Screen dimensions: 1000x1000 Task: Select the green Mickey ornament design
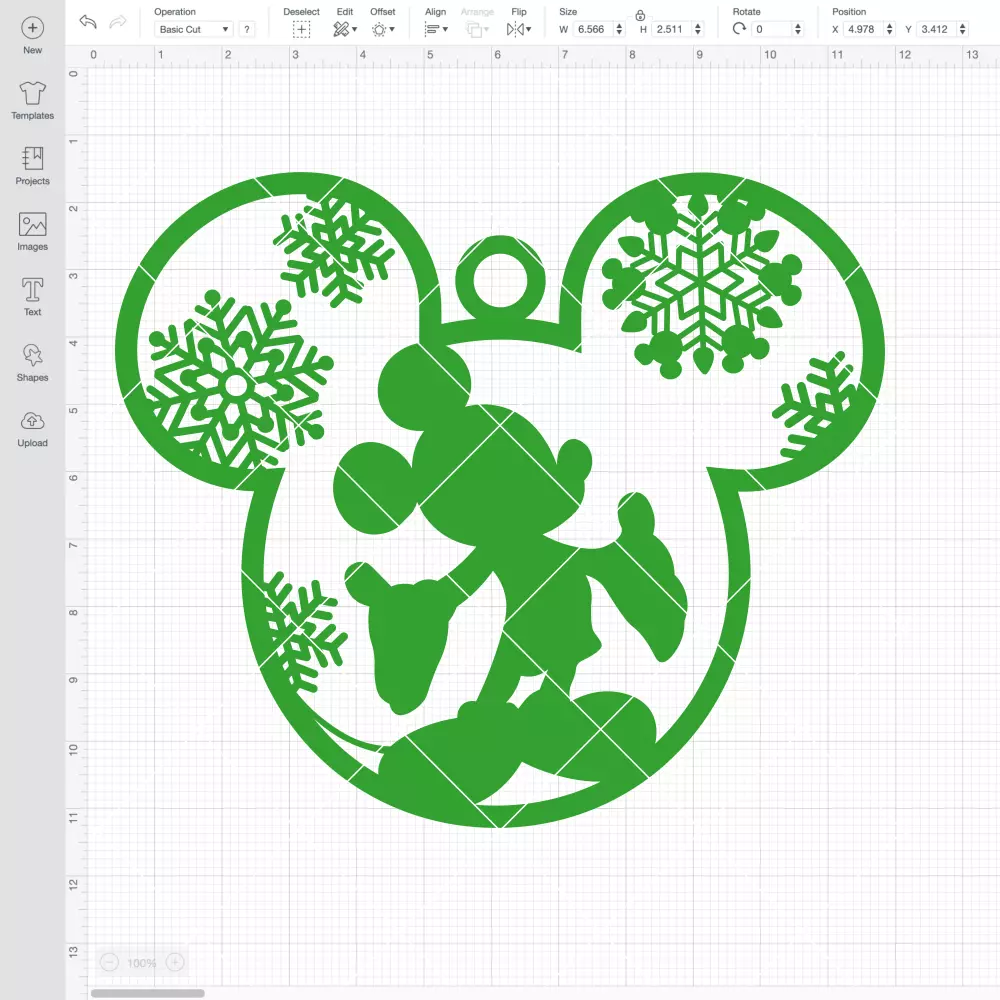[x=500, y=500]
